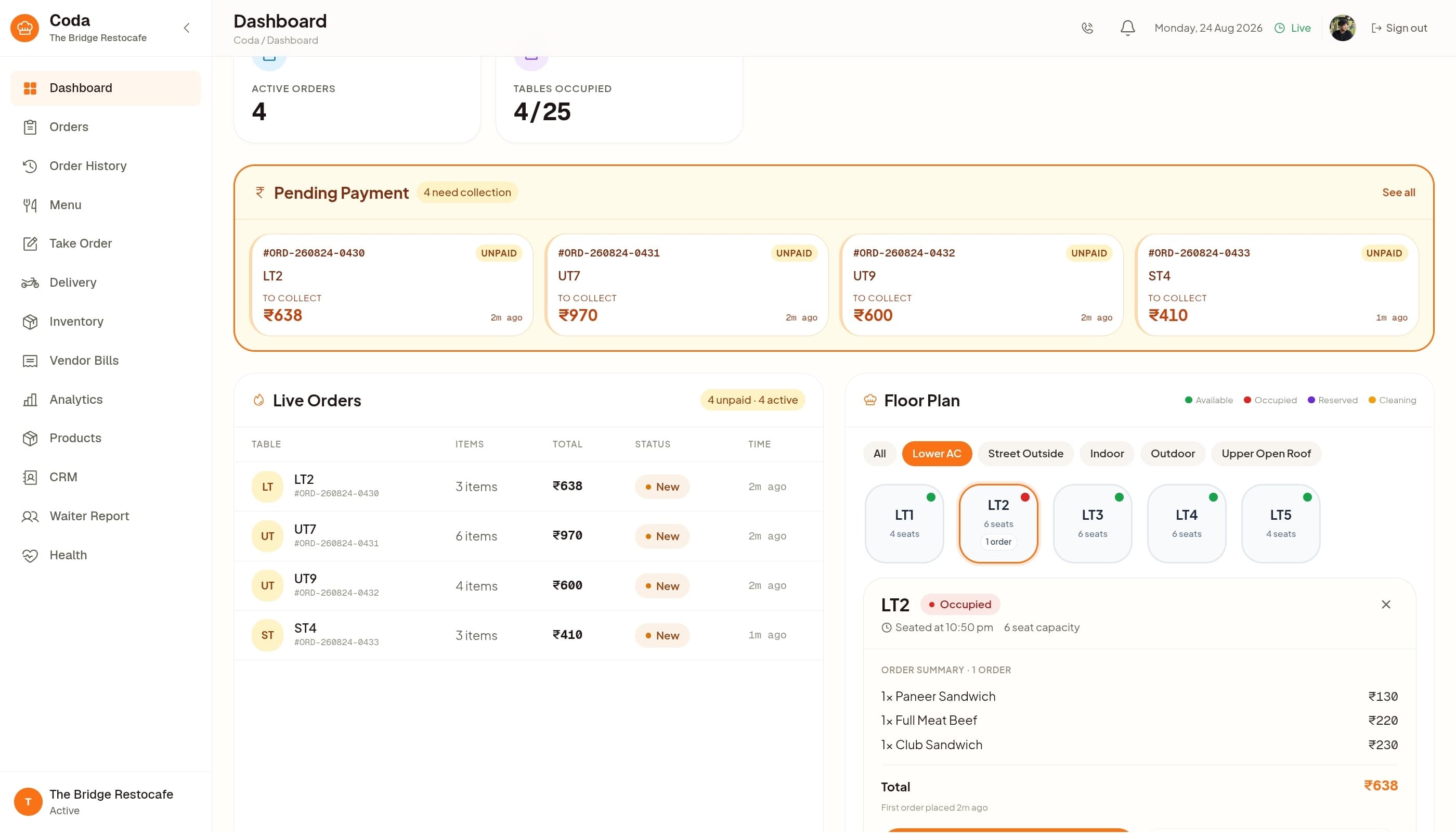Click the Coda chef-hat logo icon
Image resolution: width=1456 pixels, height=833 pixels.
click(x=24, y=28)
